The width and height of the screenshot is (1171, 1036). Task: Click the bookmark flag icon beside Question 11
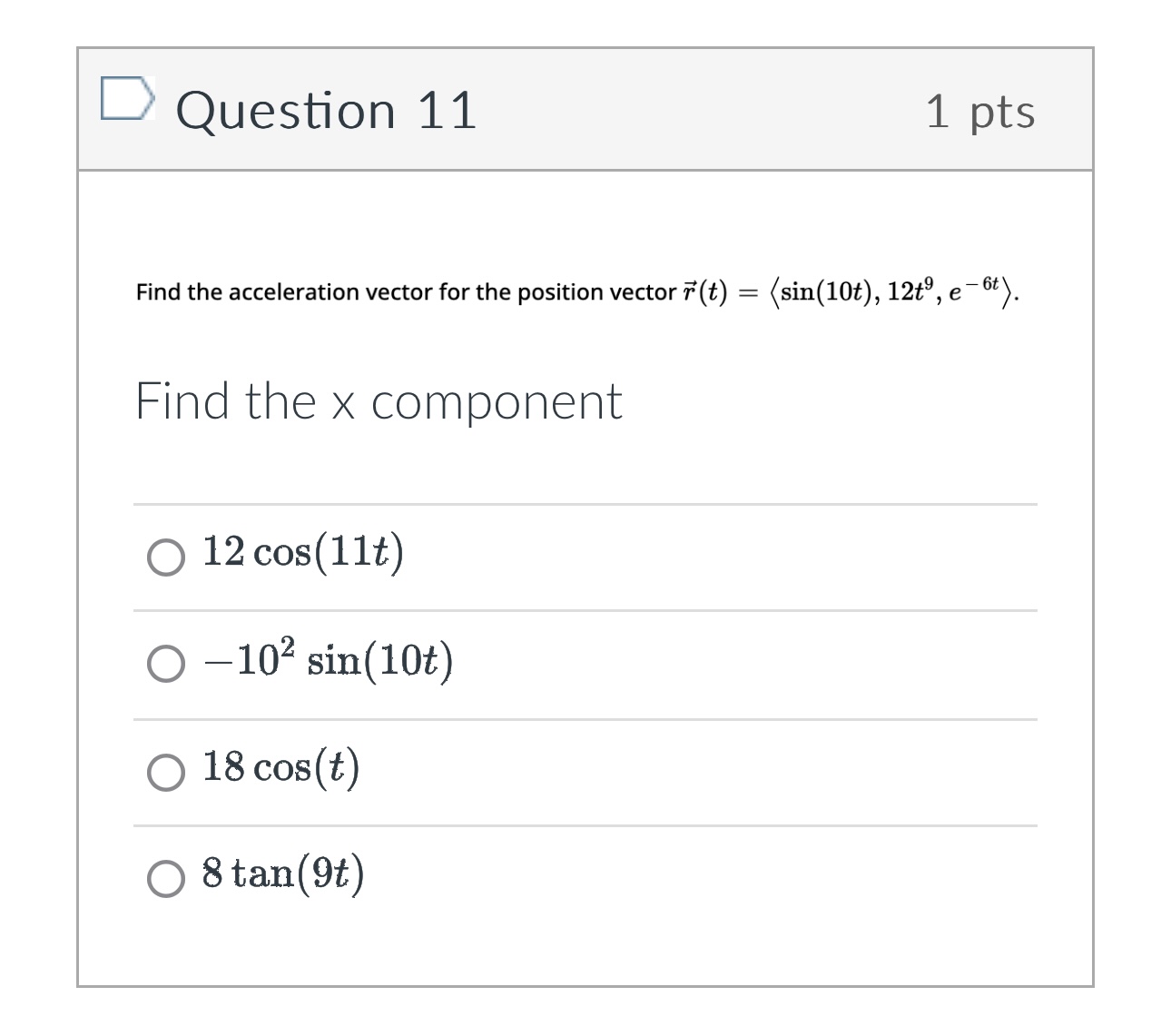click(x=130, y=100)
